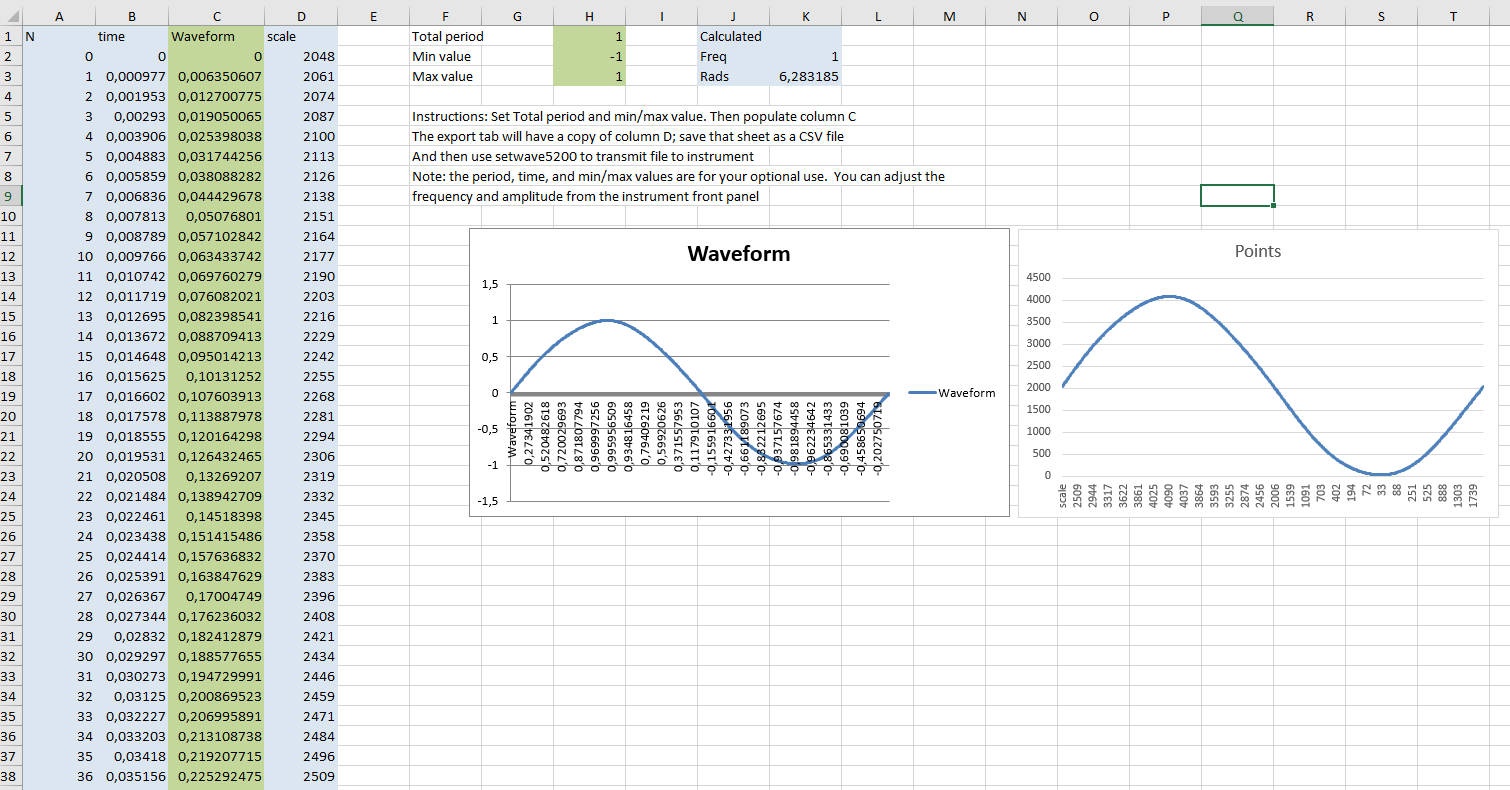Screen dimensions: 1510x790
Task: Select column Q header
Action: 1237,15
